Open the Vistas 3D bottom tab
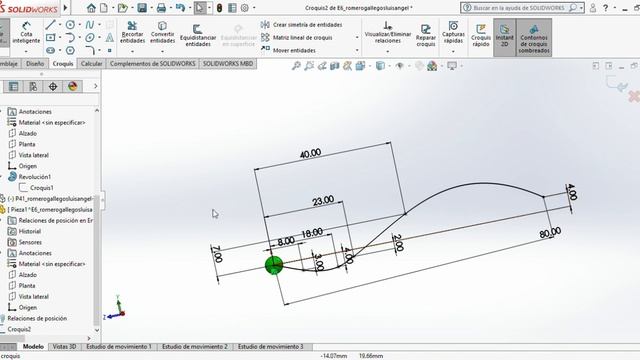The width and height of the screenshot is (640, 360). (64, 347)
